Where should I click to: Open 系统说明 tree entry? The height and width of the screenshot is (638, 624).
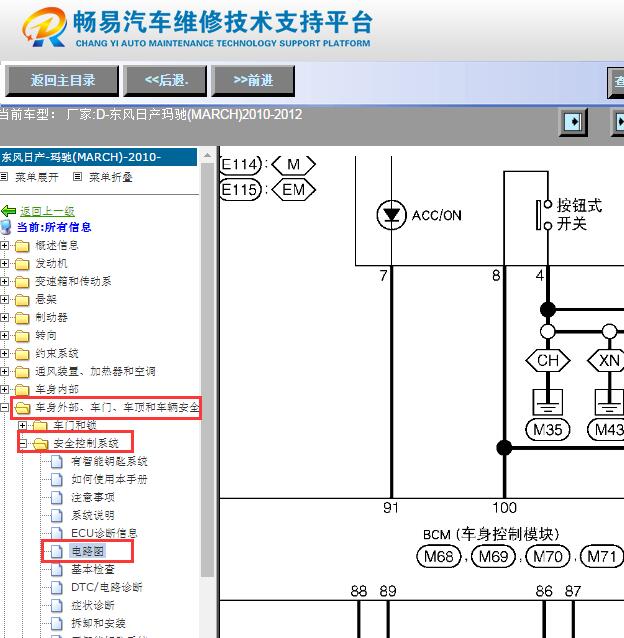pos(93,515)
